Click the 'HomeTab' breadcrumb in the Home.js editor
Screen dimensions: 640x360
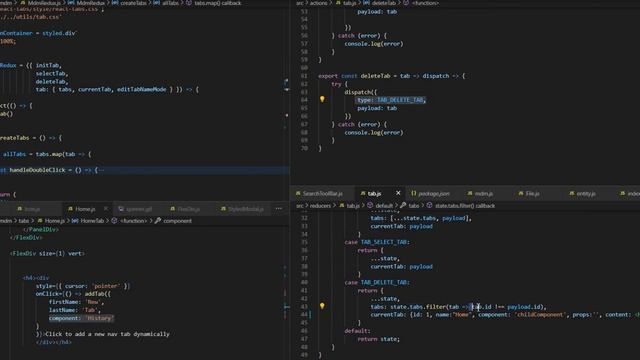[x=92, y=221]
